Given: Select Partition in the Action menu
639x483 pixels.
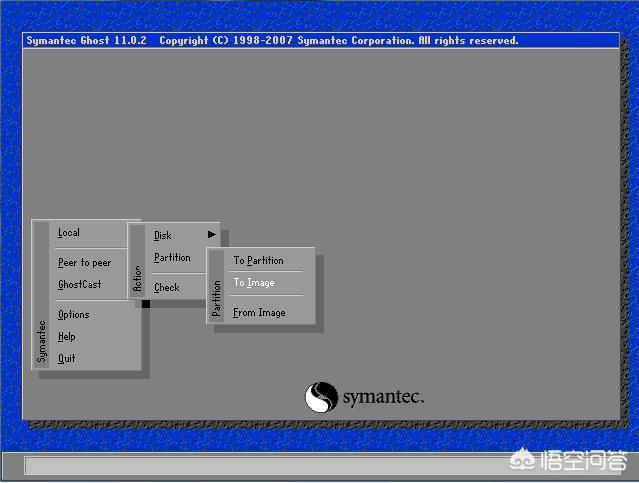Looking at the screenshot, I should (172, 257).
